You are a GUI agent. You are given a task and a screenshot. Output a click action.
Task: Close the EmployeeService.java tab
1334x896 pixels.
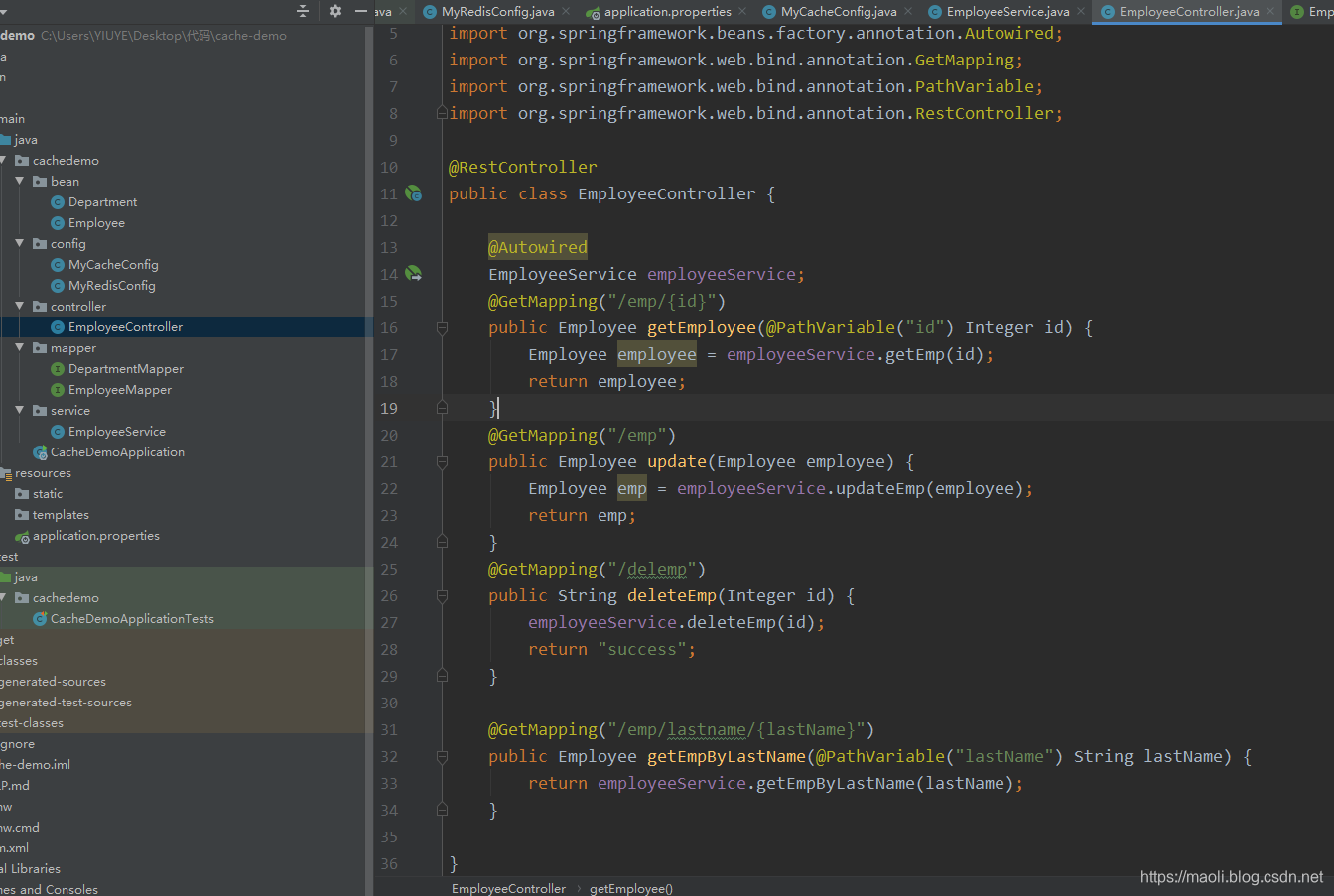click(x=1081, y=11)
